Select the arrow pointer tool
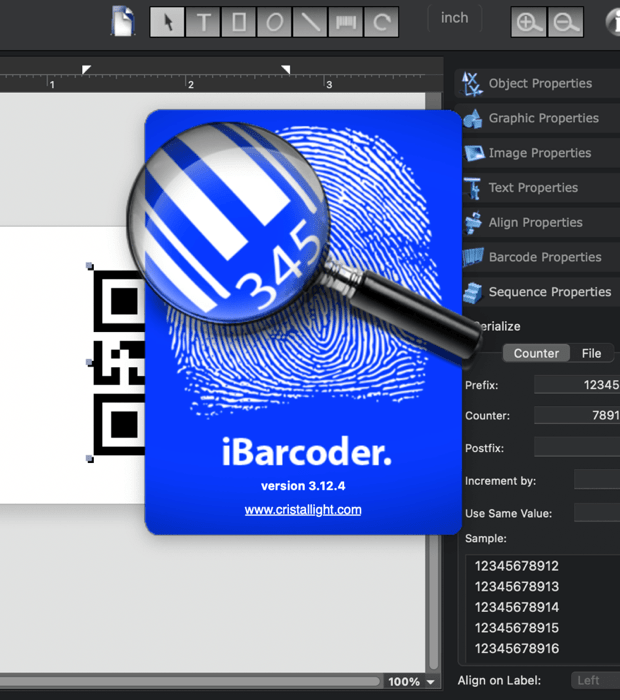620x700 pixels. coord(167,22)
